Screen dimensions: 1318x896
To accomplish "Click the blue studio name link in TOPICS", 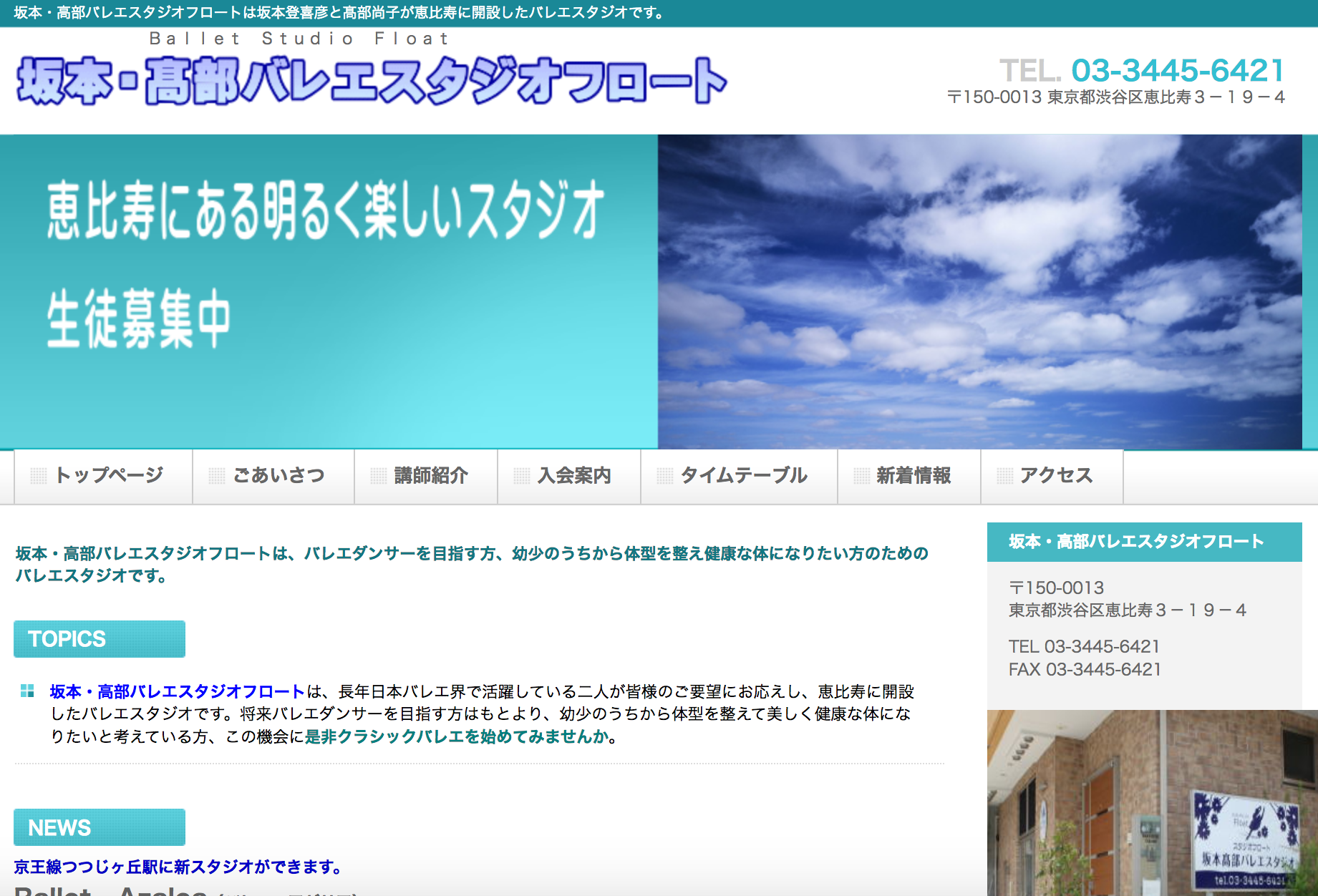I will tap(177, 691).
